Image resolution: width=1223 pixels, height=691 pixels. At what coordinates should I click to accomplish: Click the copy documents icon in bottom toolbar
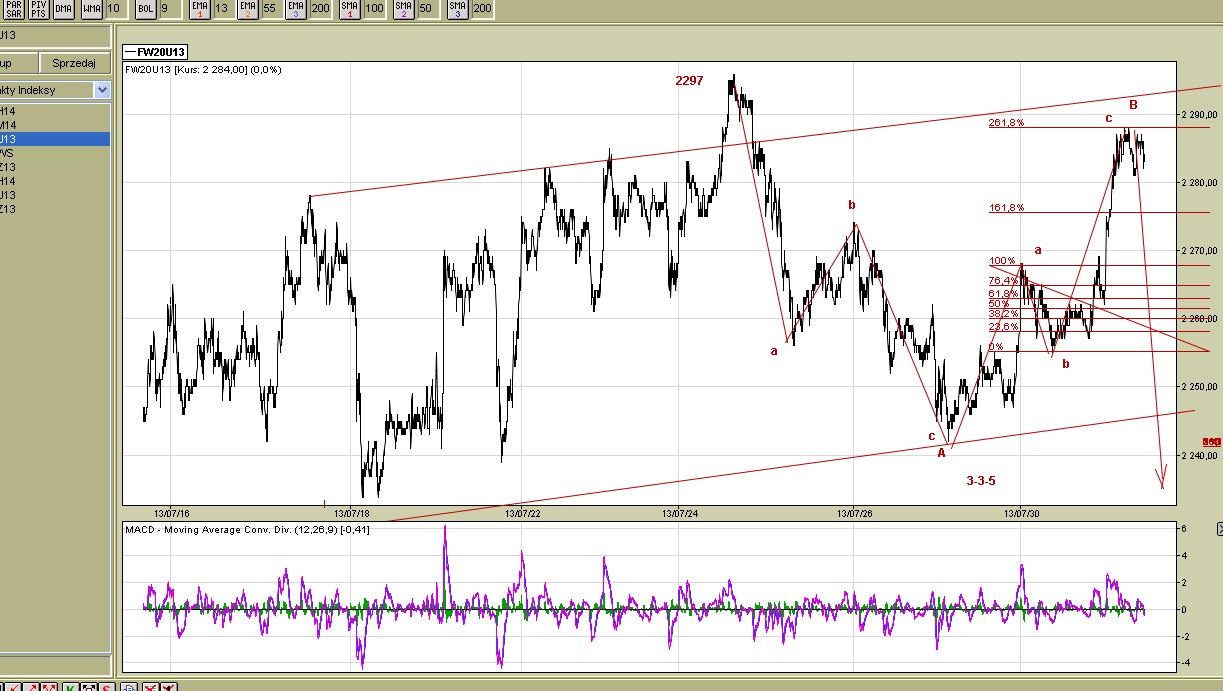coord(129,685)
